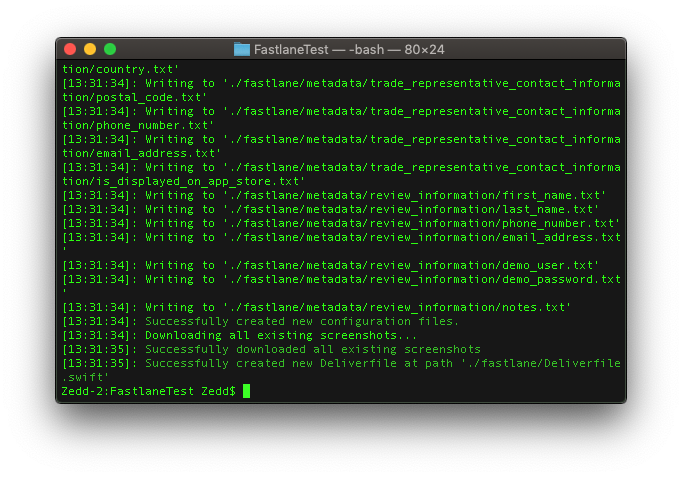Click the yellow minimize window button
This screenshot has height=477, width=682.
click(90, 49)
